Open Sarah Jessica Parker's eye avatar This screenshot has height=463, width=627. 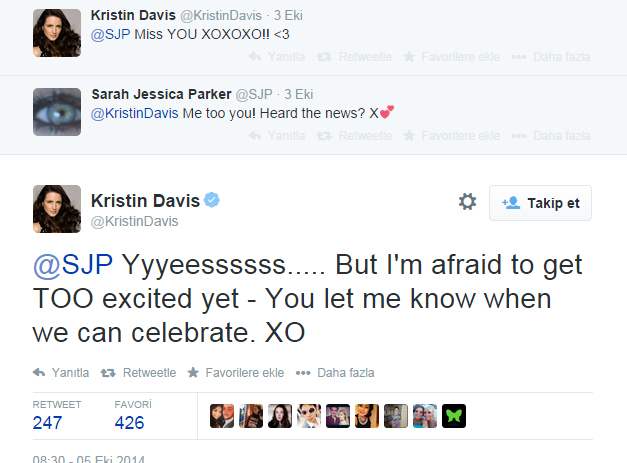(57, 112)
